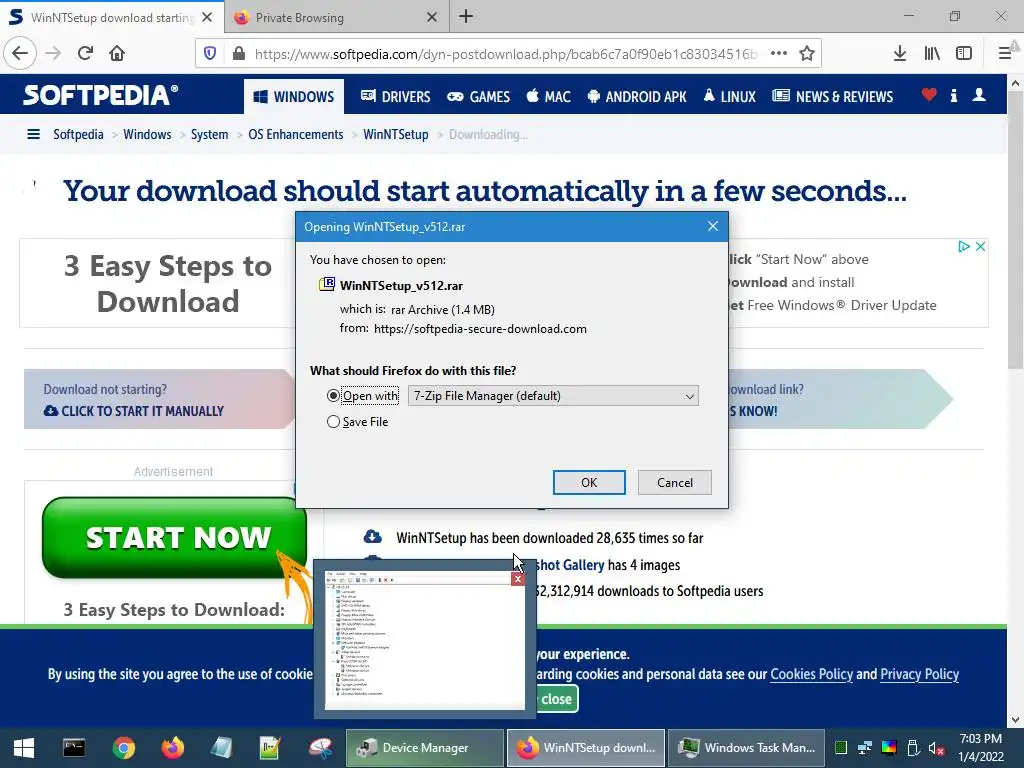The width and height of the screenshot is (1024, 768).
Task: Close the Private Browsing tab
Action: [432, 18]
